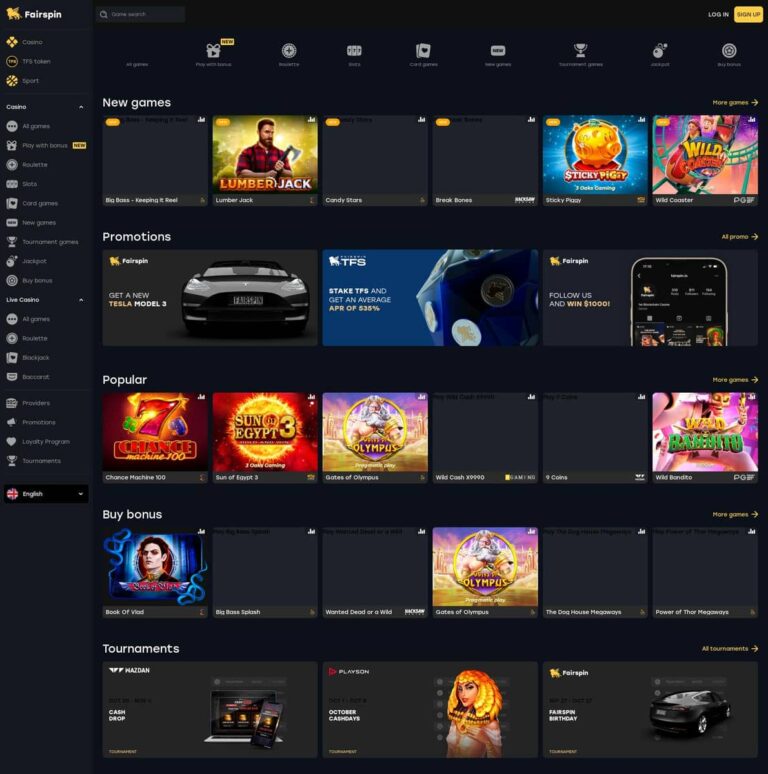Go to the Sport section
768x774 pixels.
pos(23,80)
